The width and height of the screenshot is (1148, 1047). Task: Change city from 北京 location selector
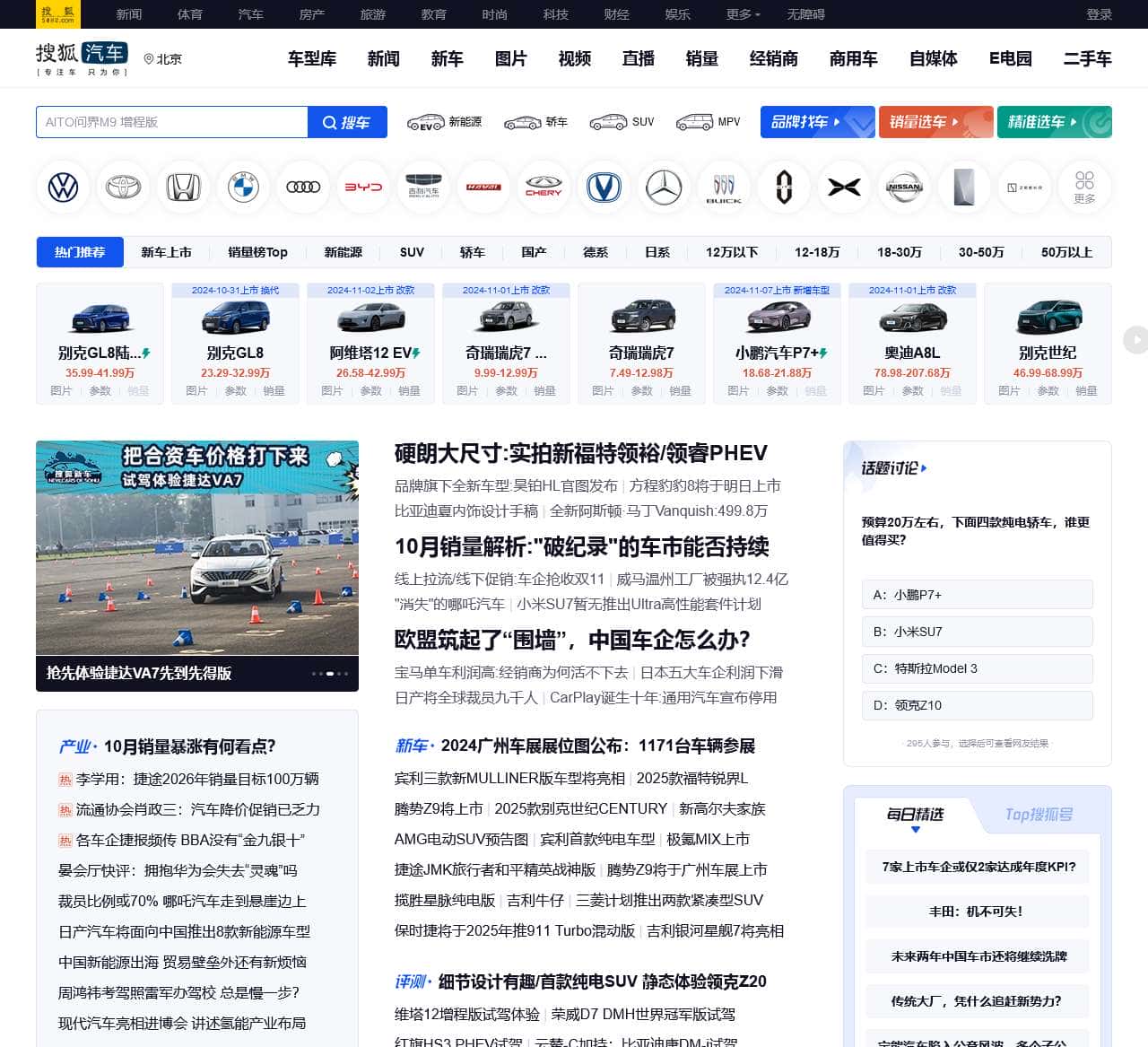[x=162, y=58]
